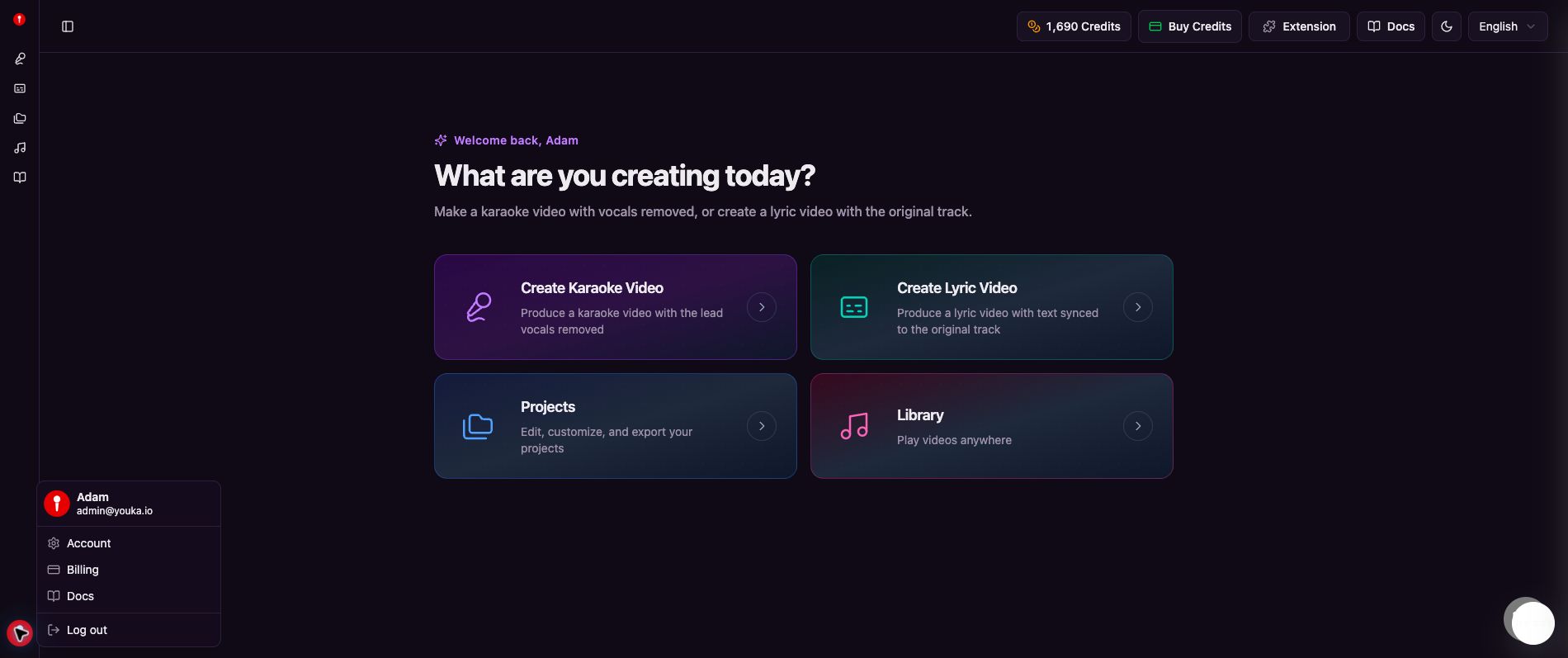
Task: Open the lyric video captions icon in sidebar
Action: point(20,88)
